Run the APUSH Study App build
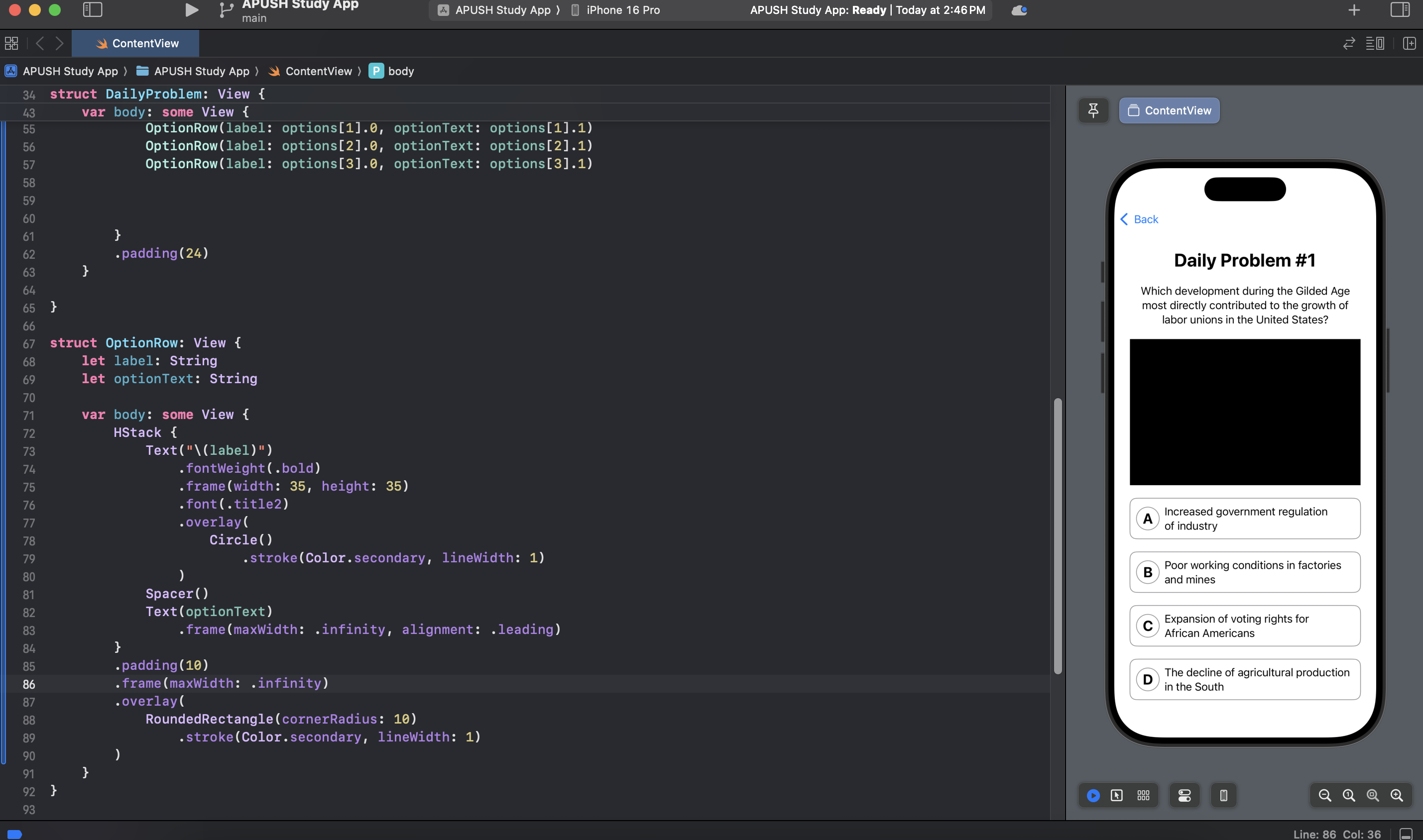Screen dimensions: 1423x840 pyautogui.click(x=191, y=9)
